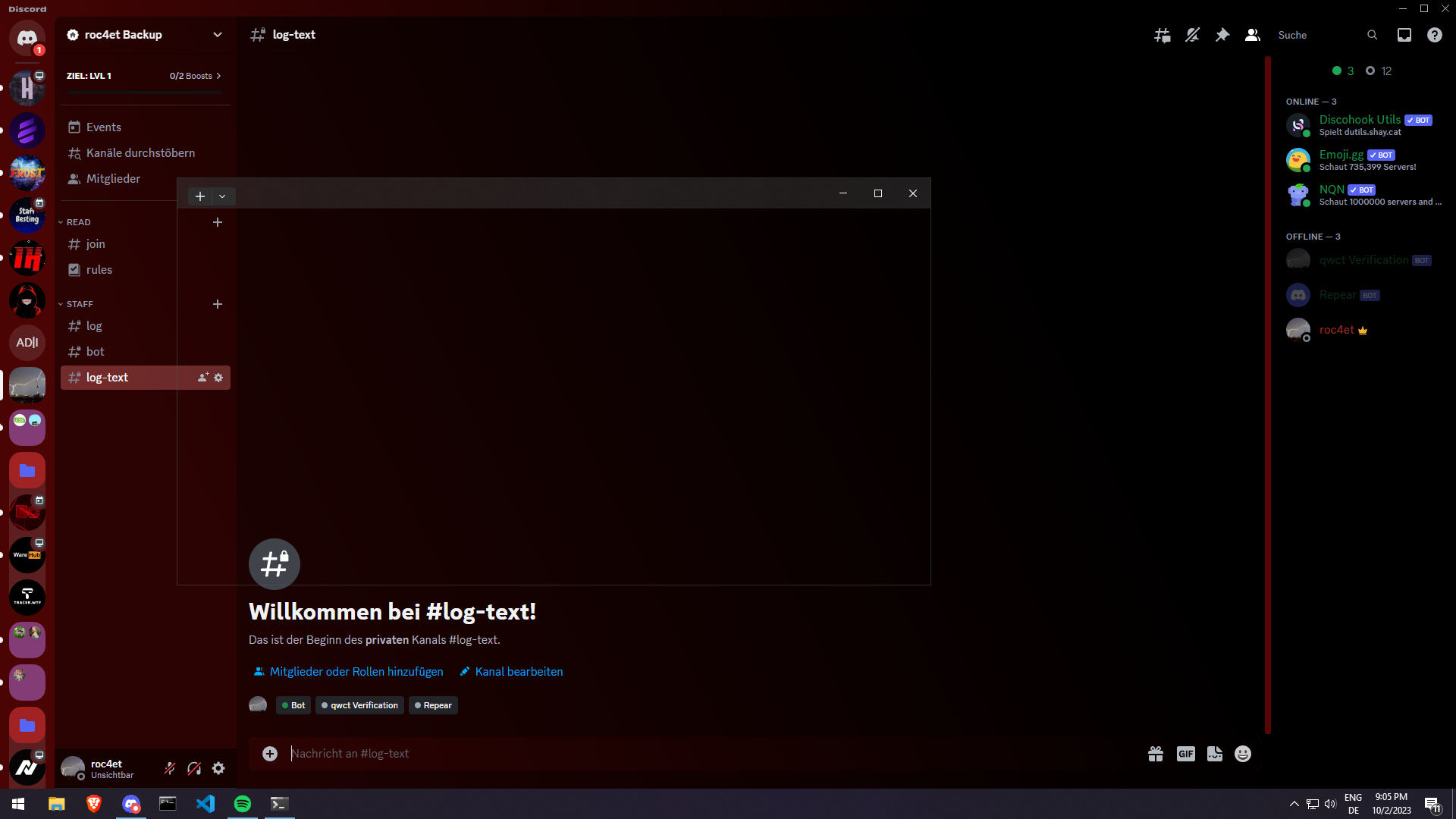Open Windows notification center
1456x819 pixels.
click(1432, 804)
